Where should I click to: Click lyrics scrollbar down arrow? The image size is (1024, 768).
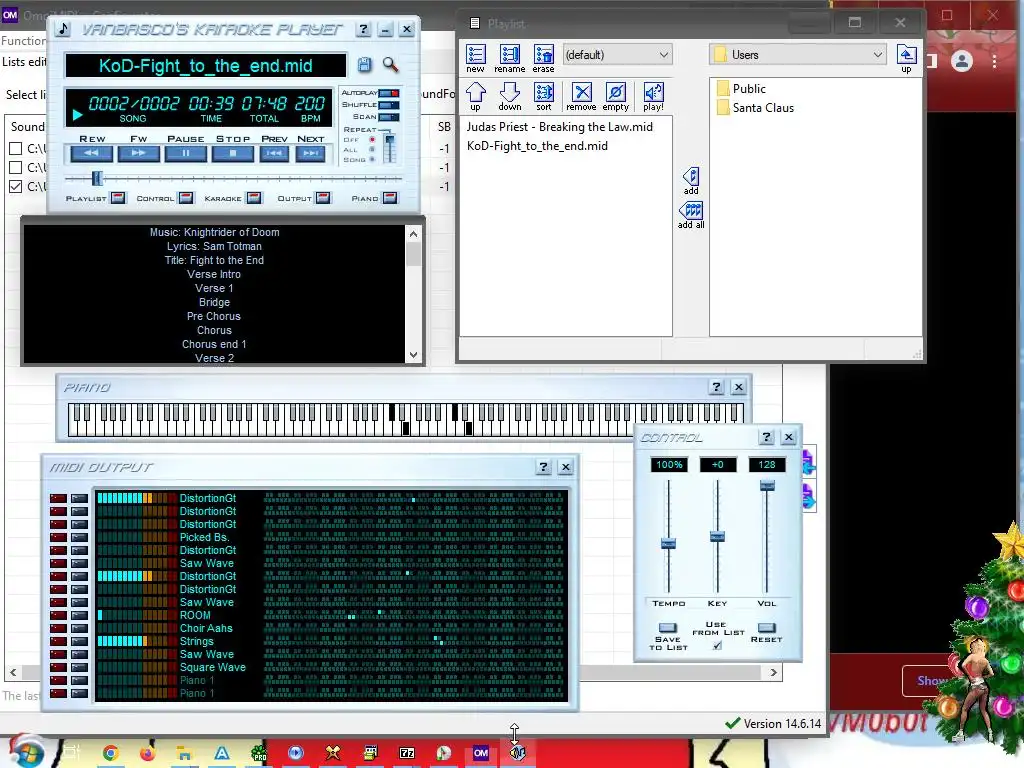point(413,355)
